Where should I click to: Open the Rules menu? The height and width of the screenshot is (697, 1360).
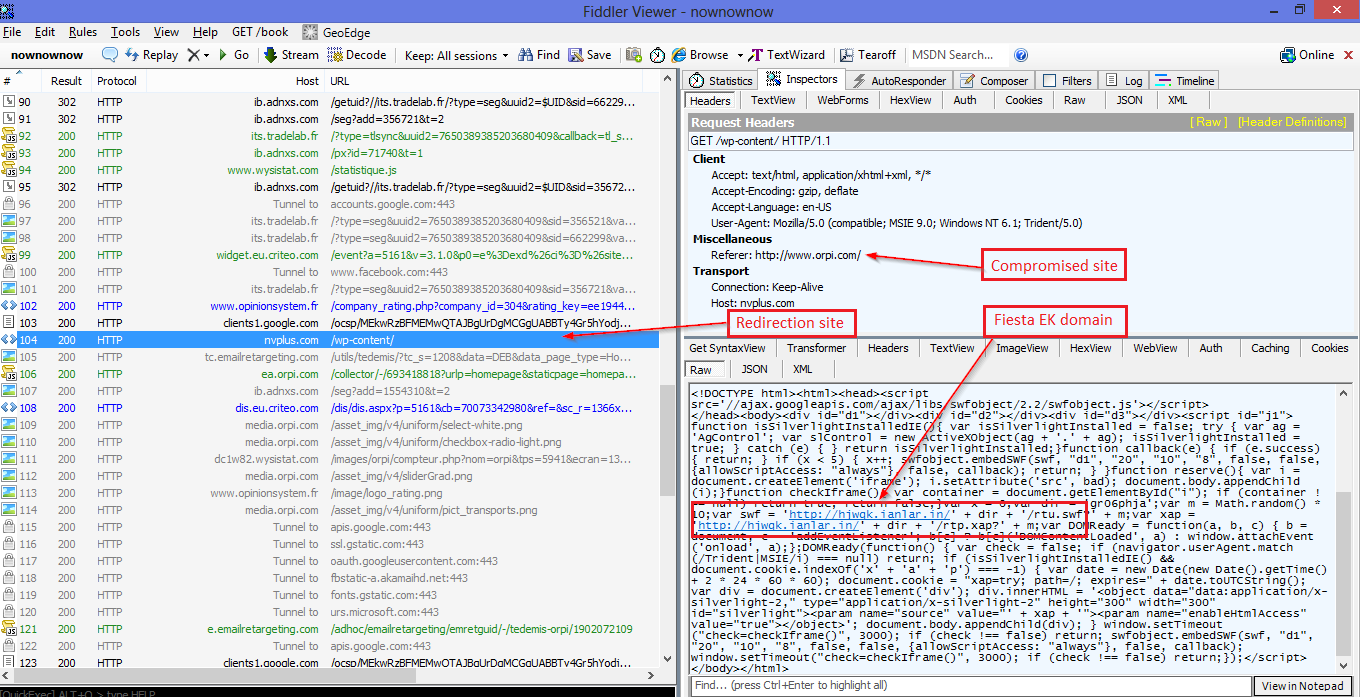(82, 32)
